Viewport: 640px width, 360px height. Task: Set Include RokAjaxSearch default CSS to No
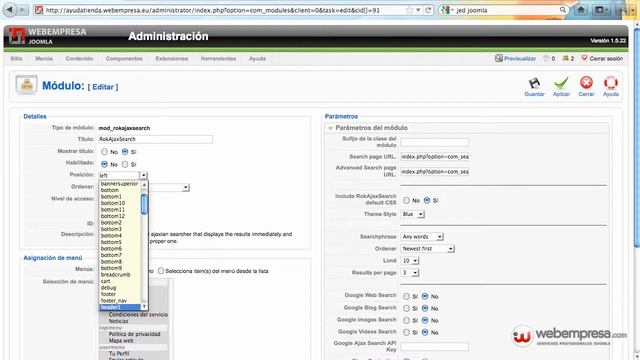click(406, 200)
